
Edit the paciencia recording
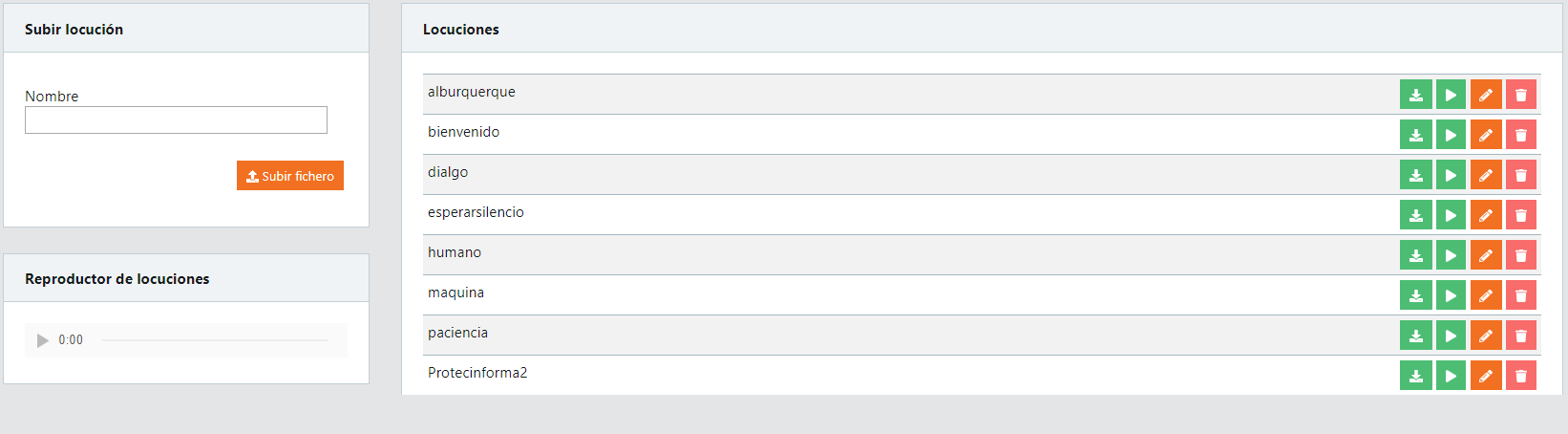click(1486, 336)
